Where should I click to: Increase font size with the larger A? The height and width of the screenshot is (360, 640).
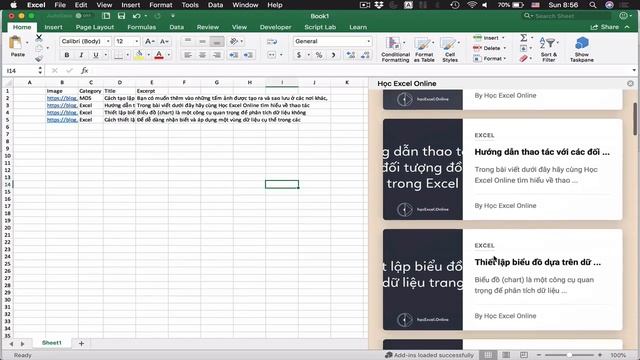coord(149,41)
